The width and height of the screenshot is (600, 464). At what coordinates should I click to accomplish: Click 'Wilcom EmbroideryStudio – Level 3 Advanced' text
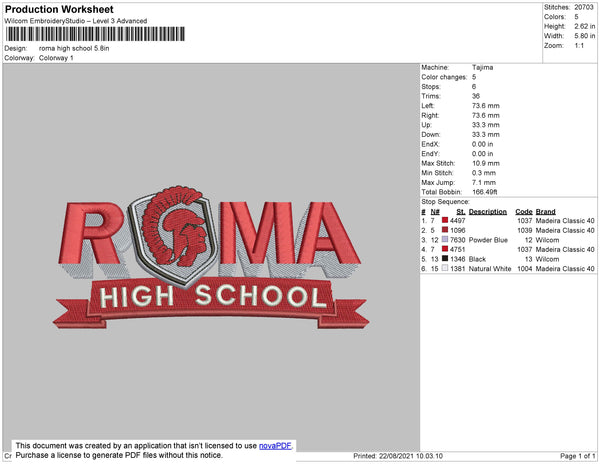(x=76, y=21)
